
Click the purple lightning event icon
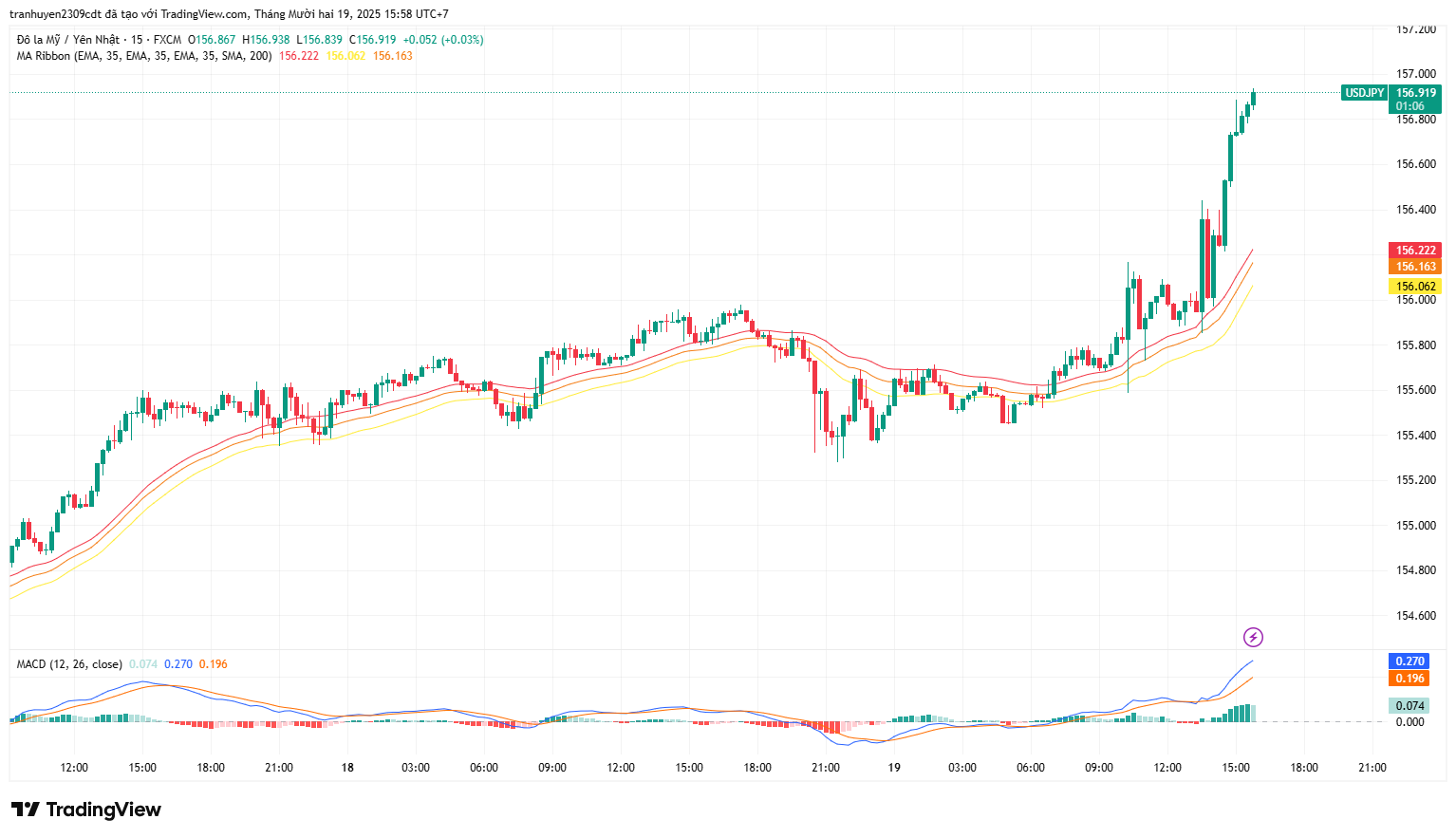coord(1253,637)
